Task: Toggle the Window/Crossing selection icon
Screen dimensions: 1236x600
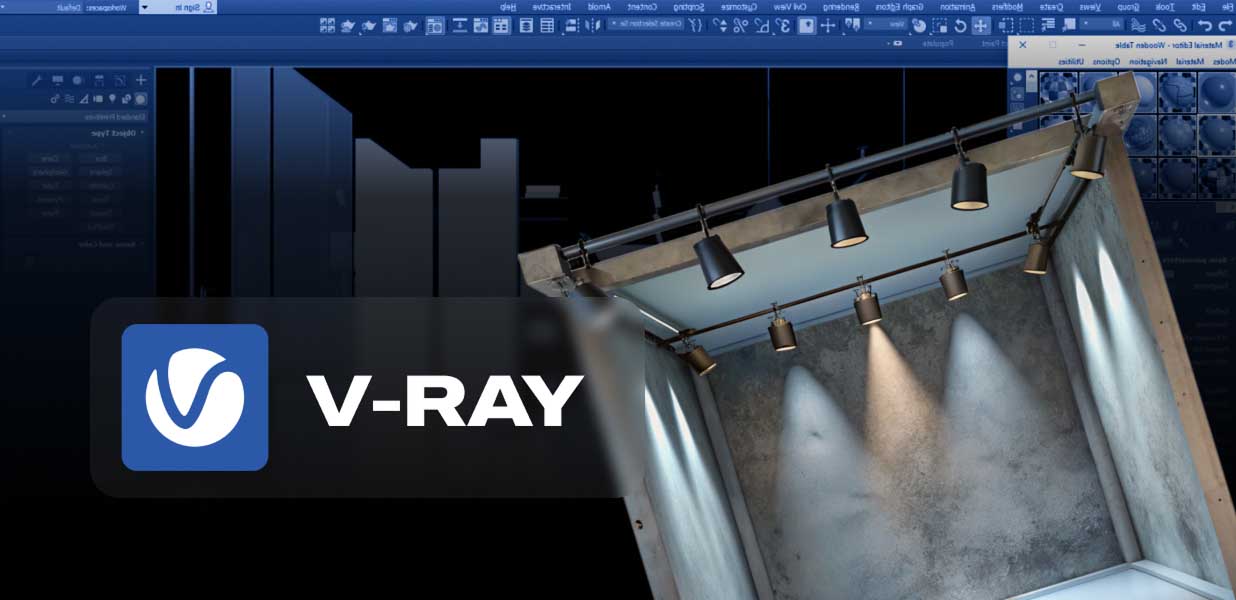Action: click(x=1005, y=25)
